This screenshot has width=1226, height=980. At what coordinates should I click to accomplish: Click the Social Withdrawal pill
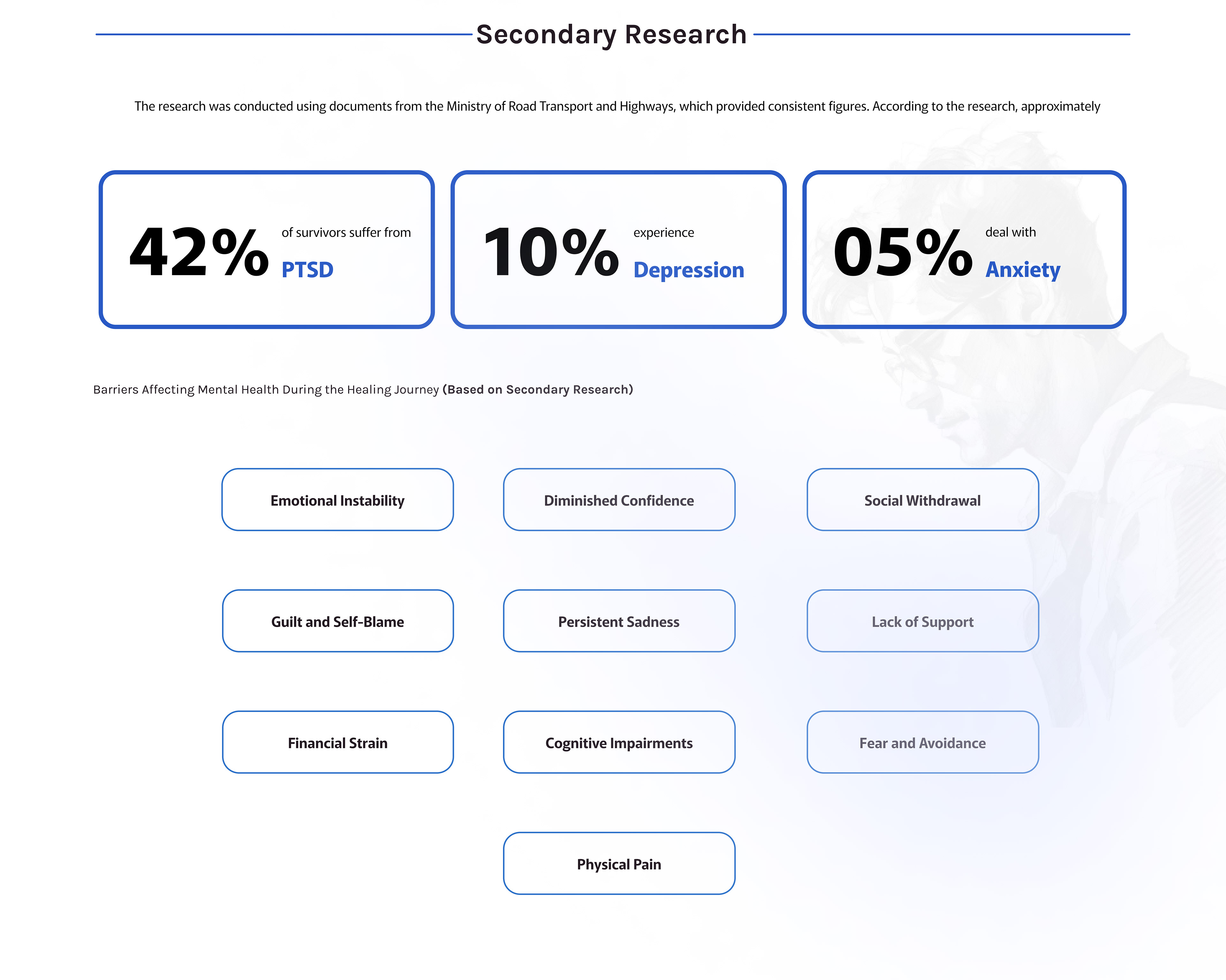click(922, 500)
